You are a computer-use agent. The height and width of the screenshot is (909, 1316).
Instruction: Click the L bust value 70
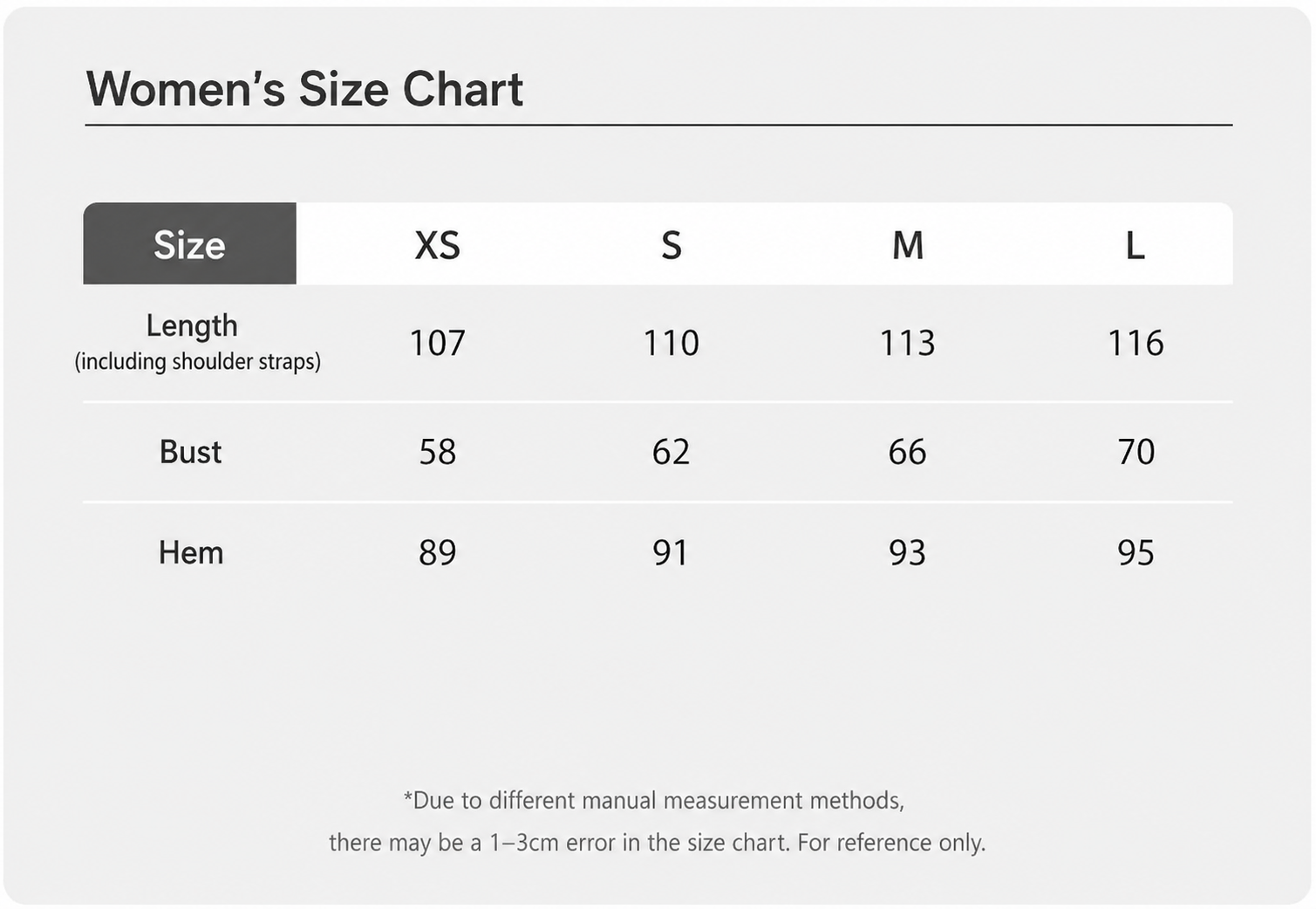point(1136,452)
